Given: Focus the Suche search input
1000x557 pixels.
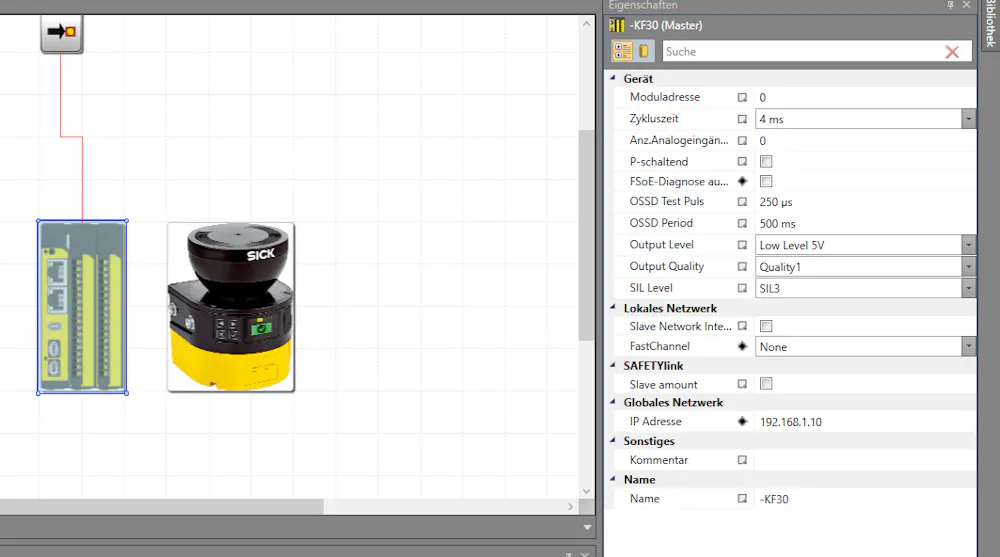Looking at the screenshot, I should click(802, 52).
